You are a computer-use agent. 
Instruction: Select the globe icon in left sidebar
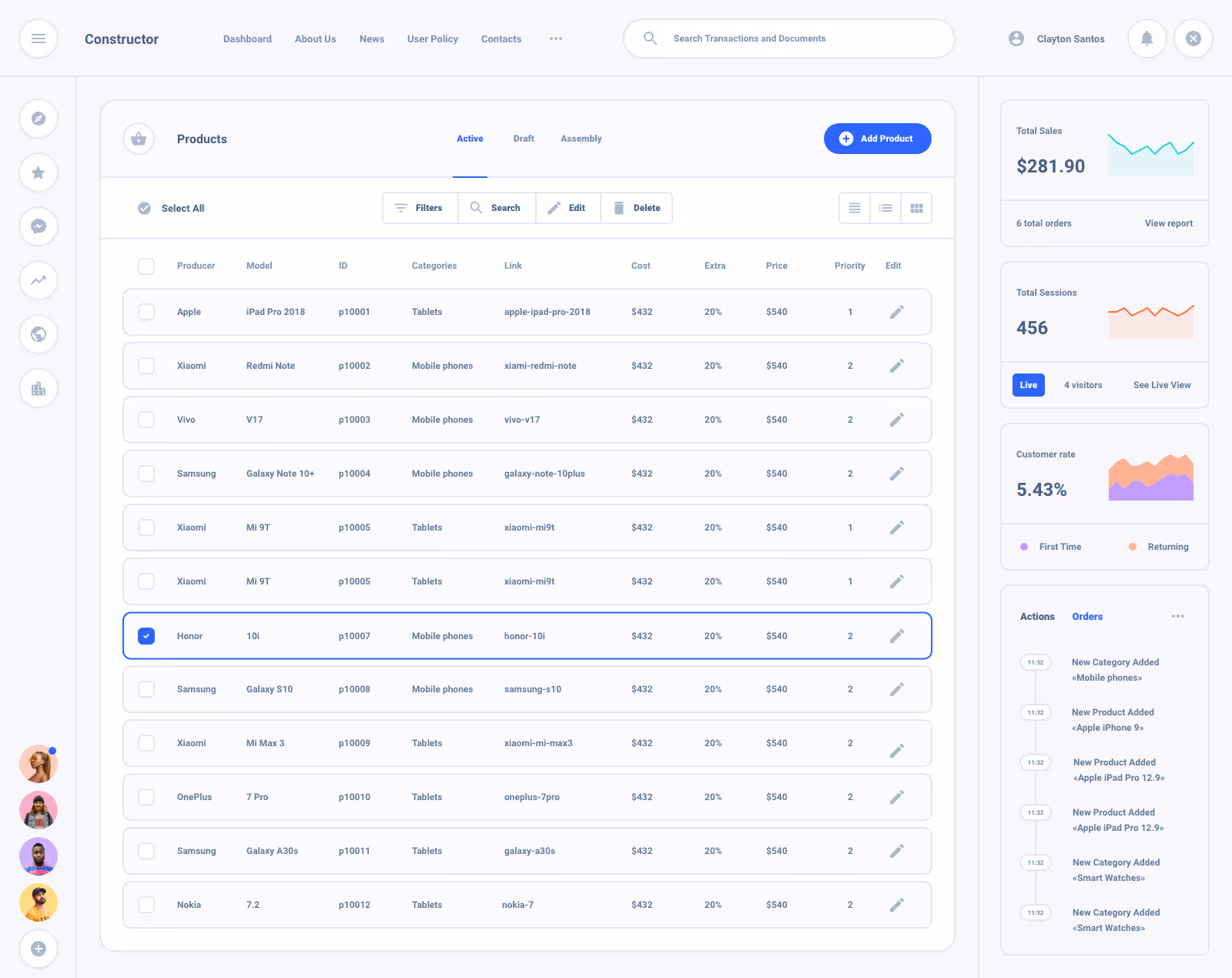coord(38,334)
